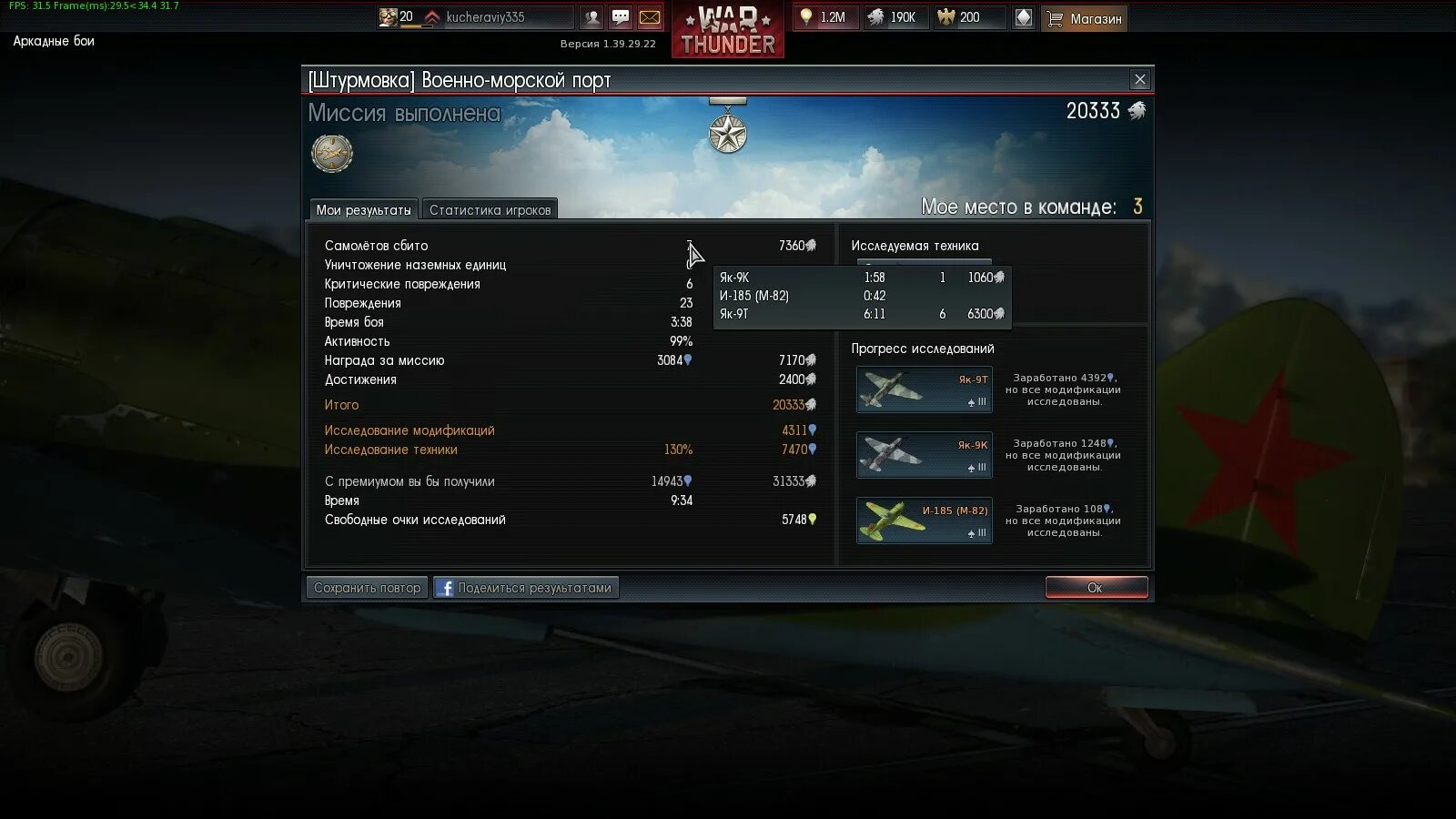Select the Як-9Т aircraft thumbnail

924,389
